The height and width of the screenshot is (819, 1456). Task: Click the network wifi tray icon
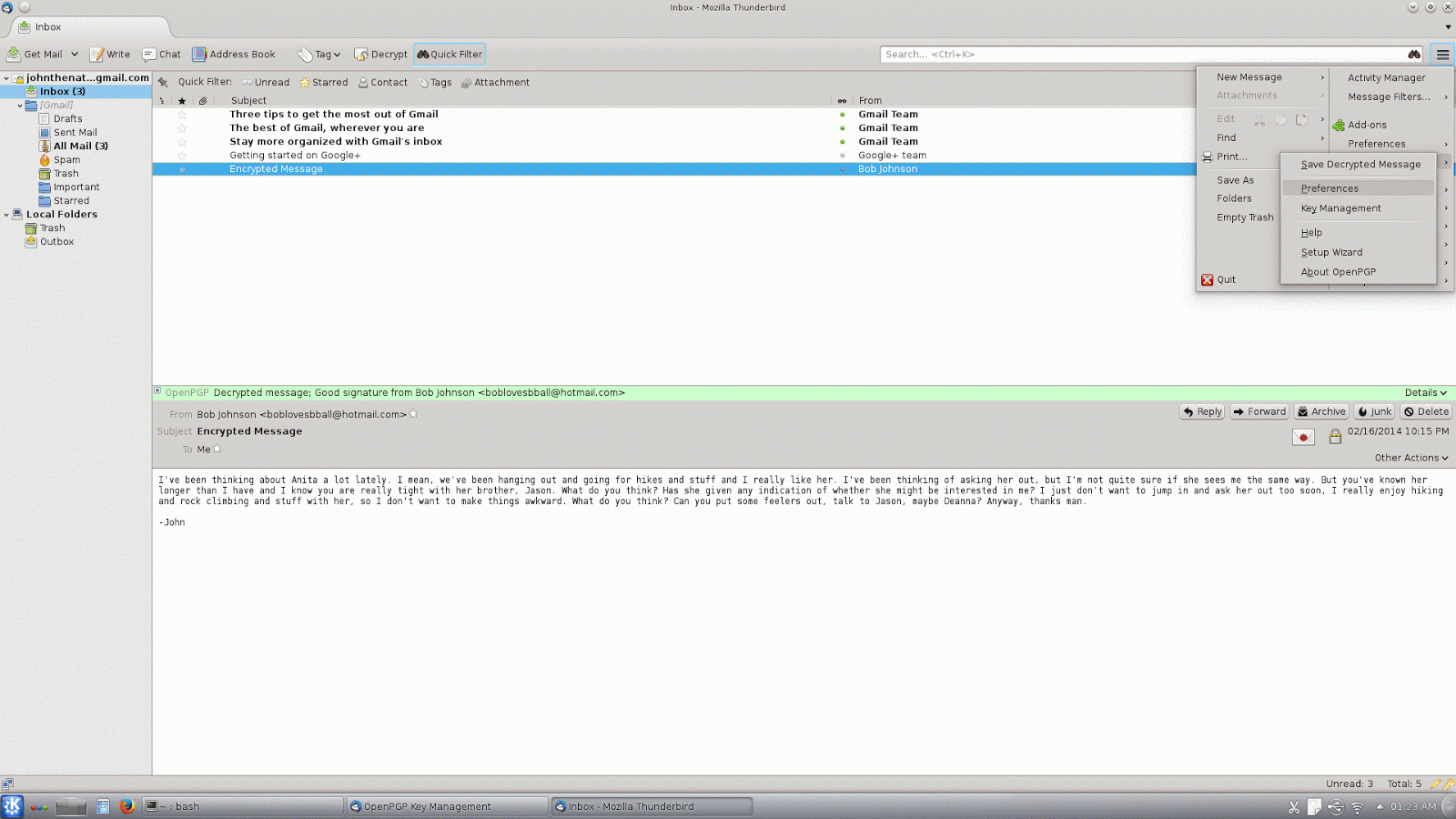(x=1357, y=807)
